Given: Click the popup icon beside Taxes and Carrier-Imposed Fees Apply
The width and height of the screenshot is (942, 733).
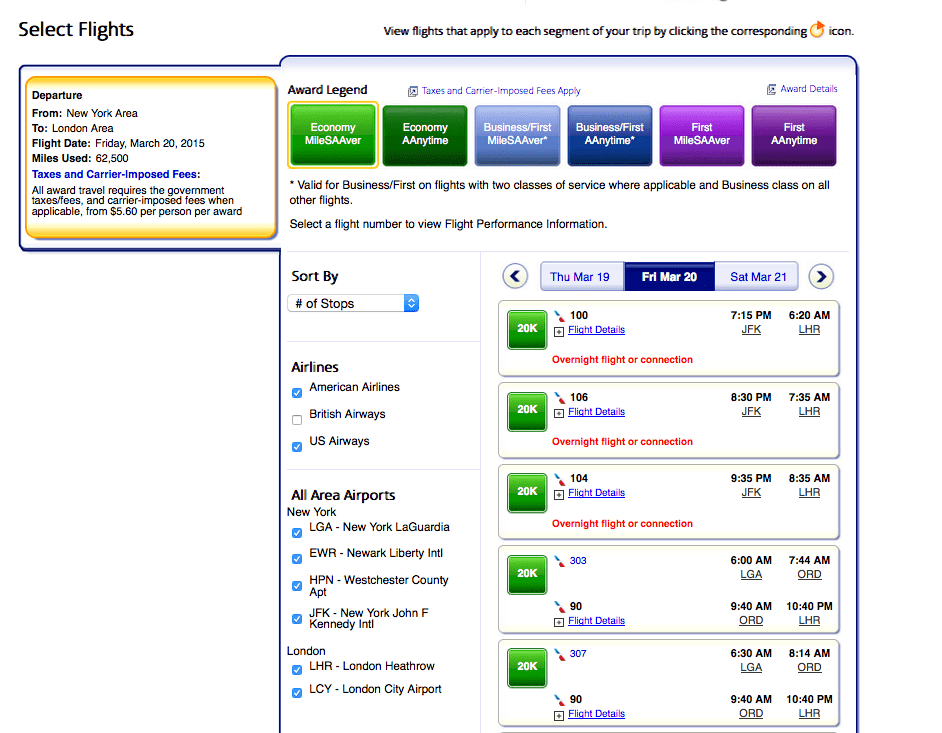Looking at the screenshot, I should [x=413, y=91].
